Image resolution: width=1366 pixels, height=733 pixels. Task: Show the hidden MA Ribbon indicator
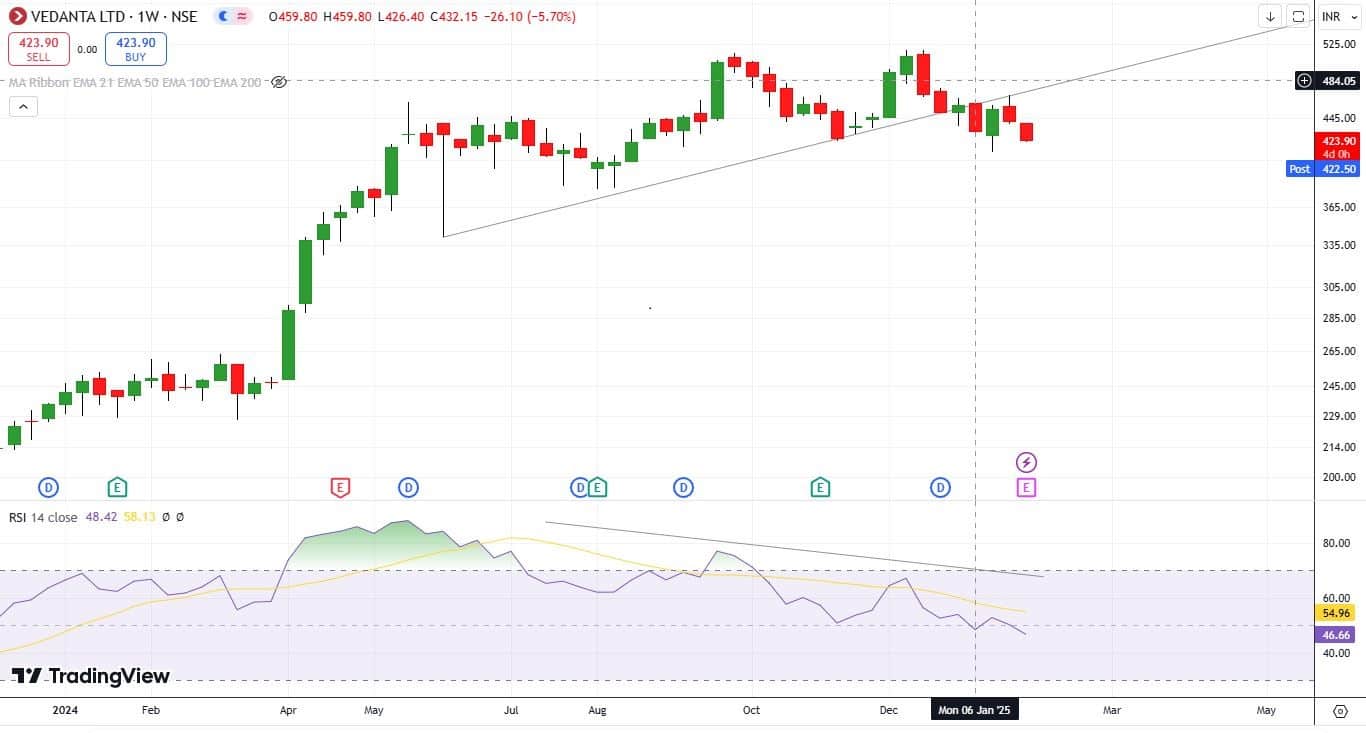point(279,82)
